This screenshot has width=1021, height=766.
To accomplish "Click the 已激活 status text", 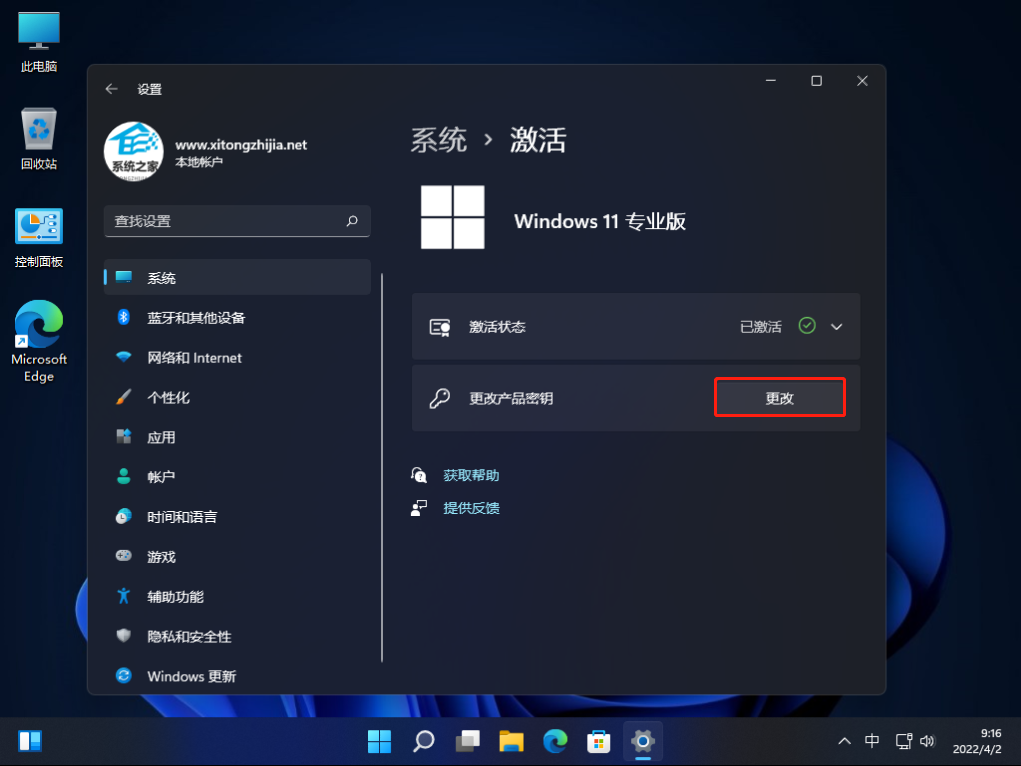I will pos(761,326).
